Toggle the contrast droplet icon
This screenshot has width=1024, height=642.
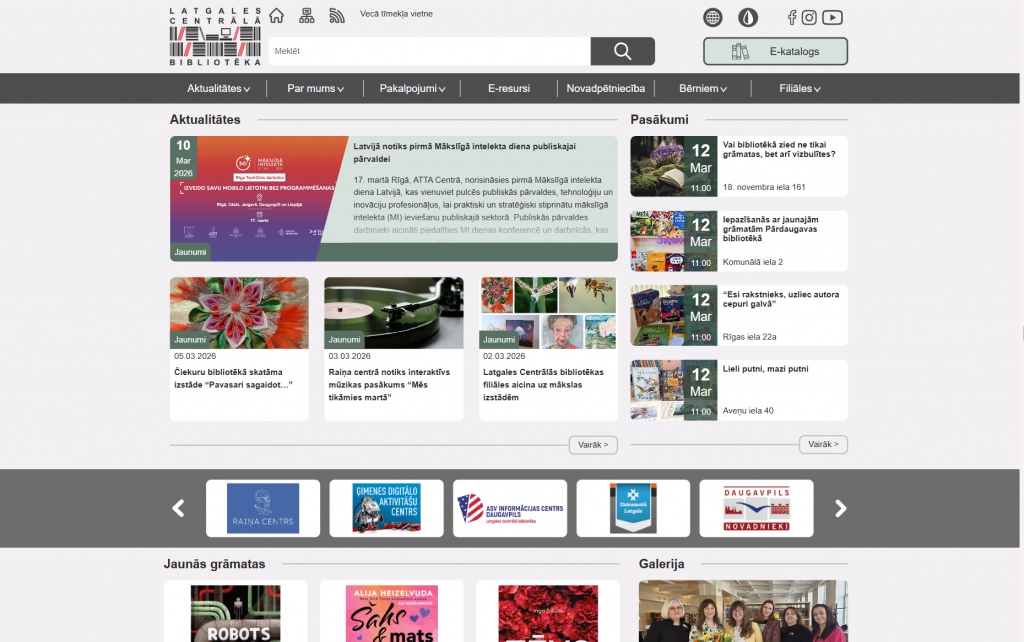[748, 17]
